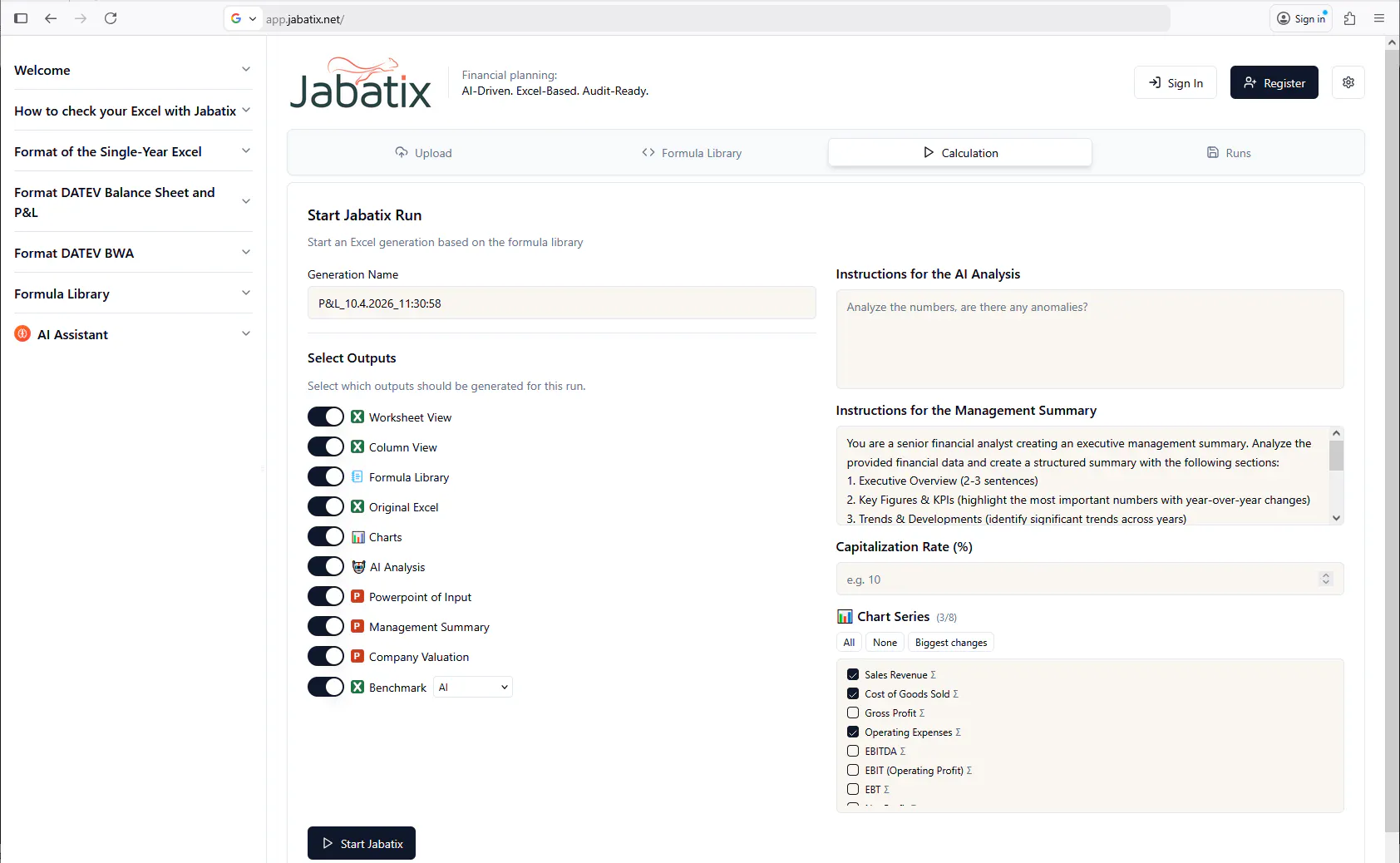Viewport: 1400px width, 863px height.
Task: Switch to the Formula Library tab
Action: click(x=692, y=153)
